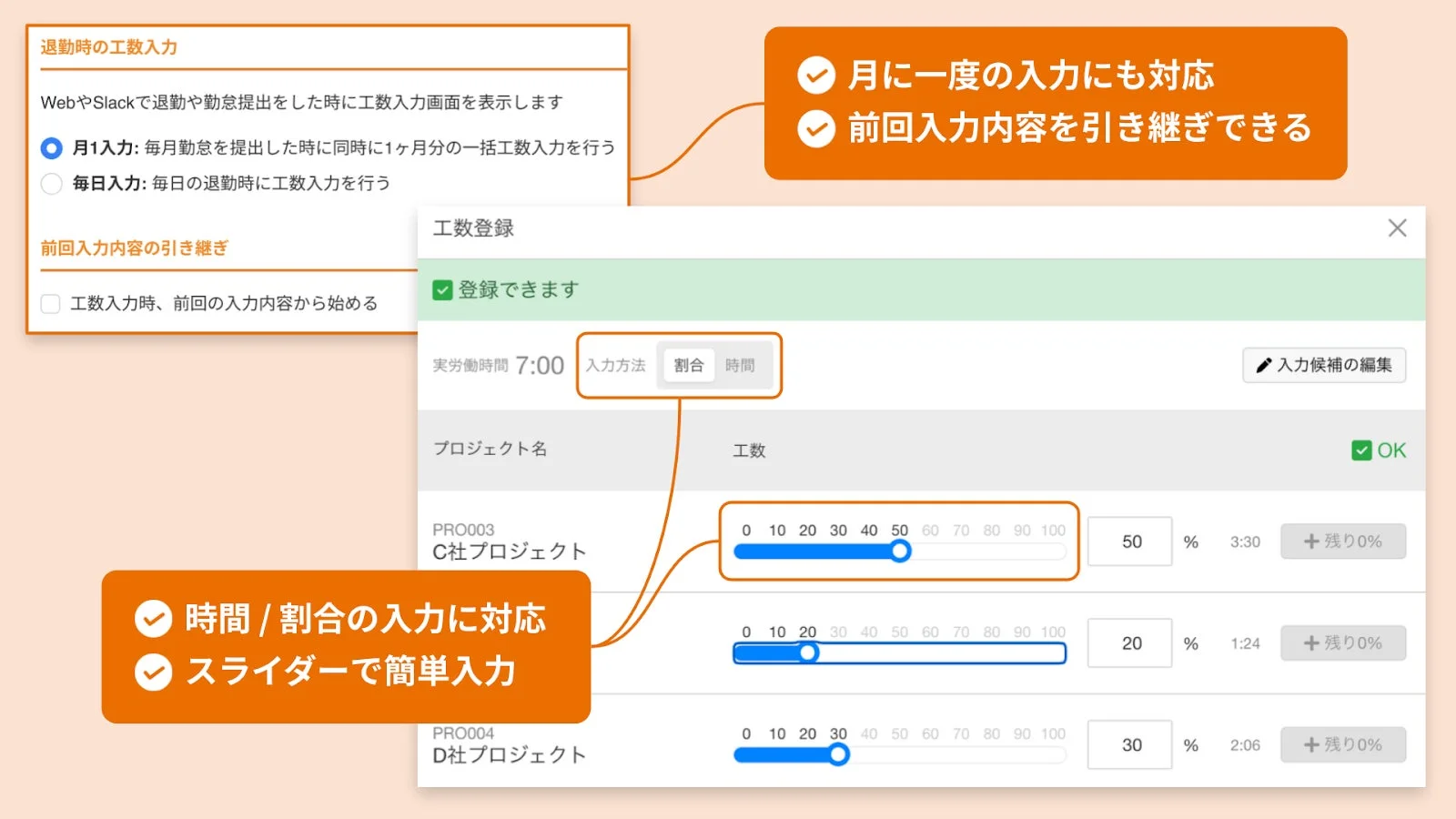Click the pencil icon on 入力候補の編集 button
The width and height of the screenshot is (1456, 819).
[1263, 365]
